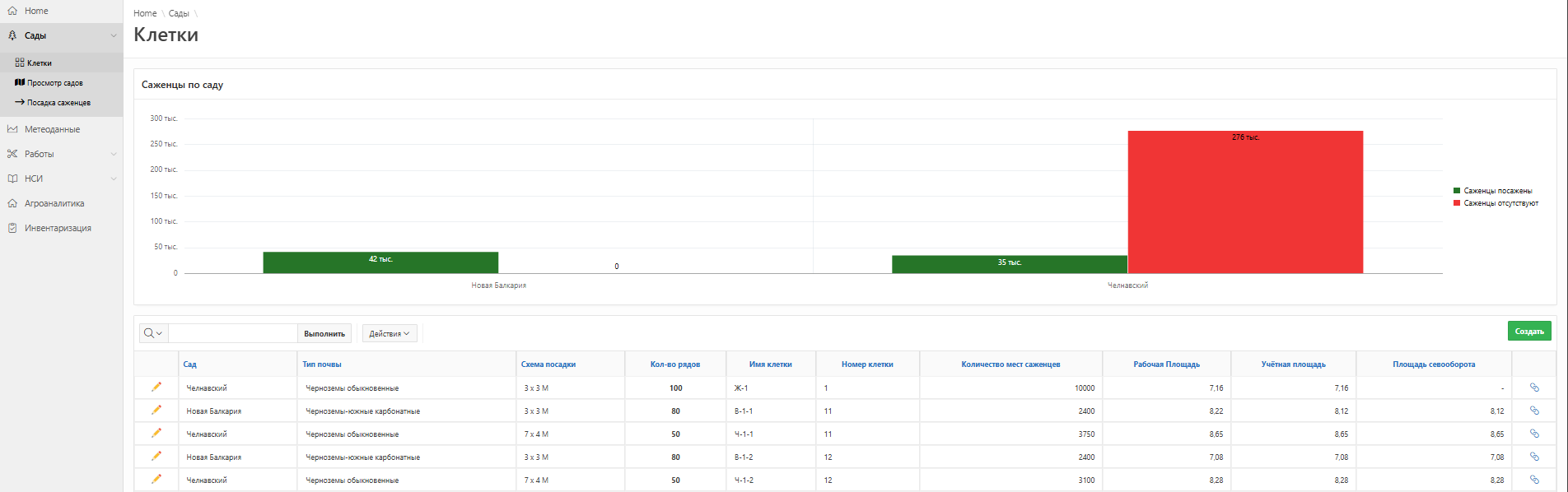The image size is (1568, 492).
Task: Sort by the Количество мест саженцев column header
Action: click(1010, 364)
